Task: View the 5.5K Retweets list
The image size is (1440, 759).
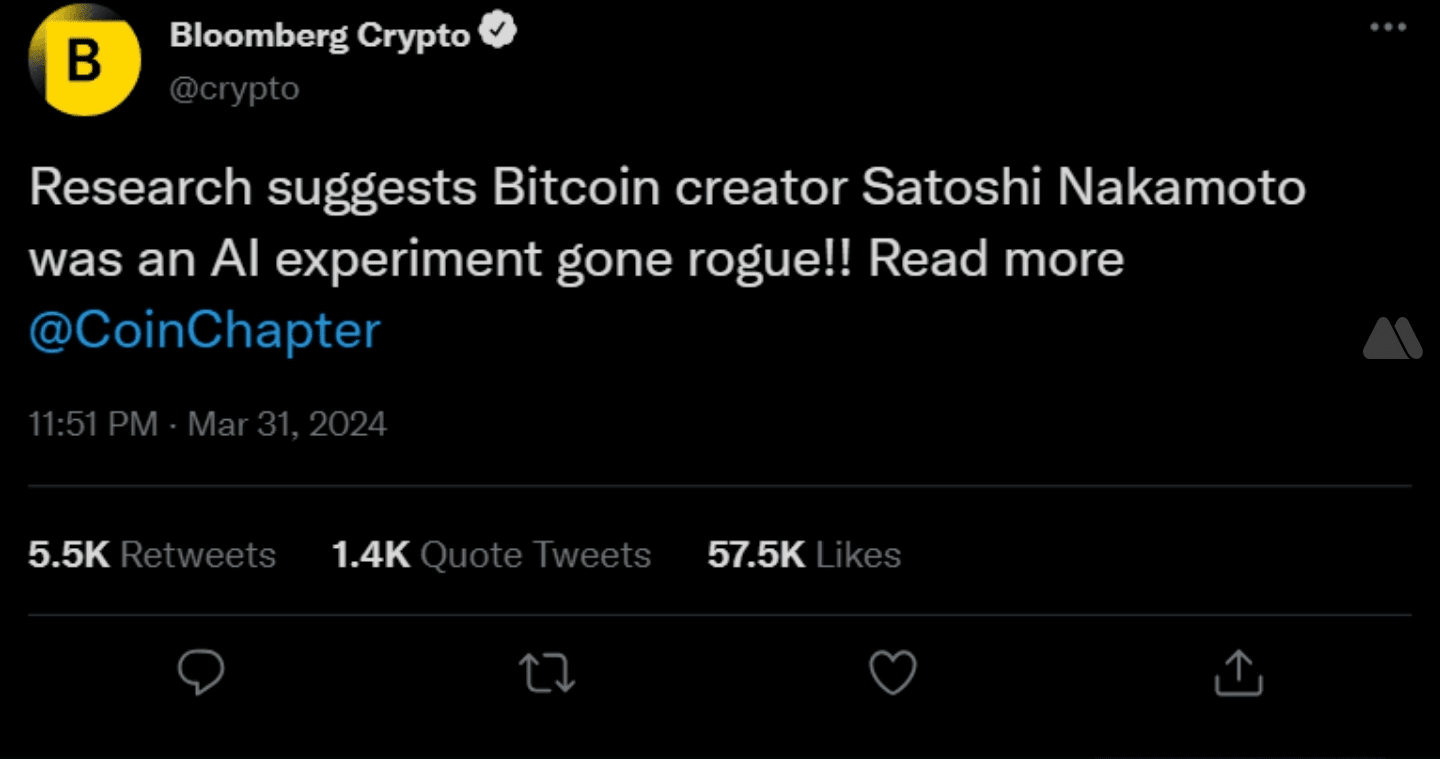Action: point(152,554)
